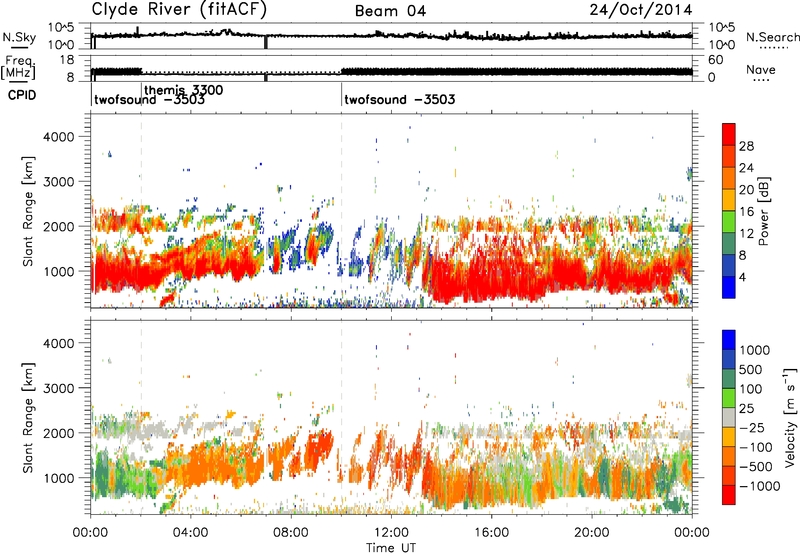Click the 'Time UT' axis title
Viewport: 800px width, 554px height.
[391, 547]
